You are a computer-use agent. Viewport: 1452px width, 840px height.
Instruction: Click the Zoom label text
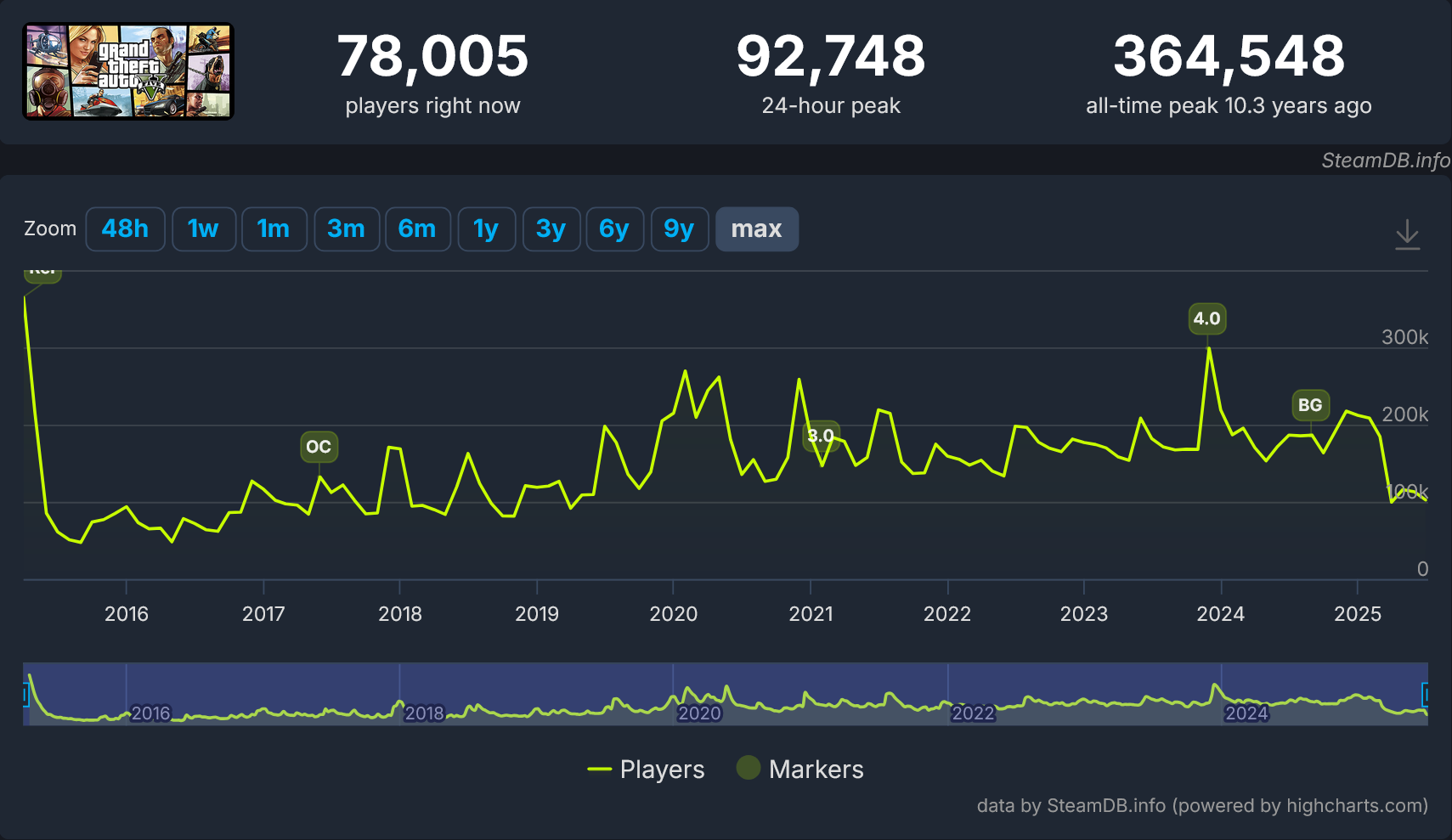pos(50,228)
